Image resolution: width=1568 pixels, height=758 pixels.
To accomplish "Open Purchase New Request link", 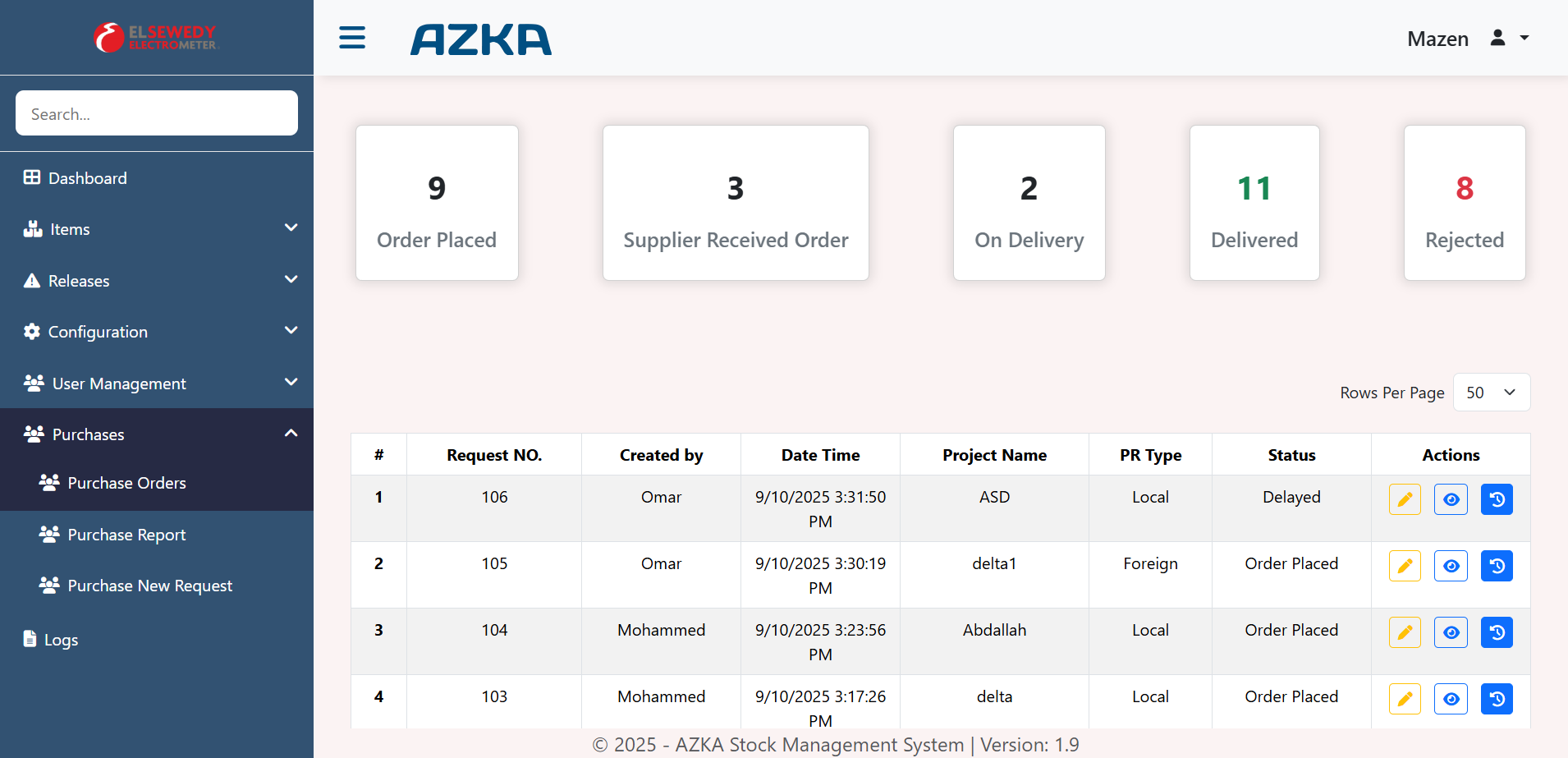I will click(149, 586).
